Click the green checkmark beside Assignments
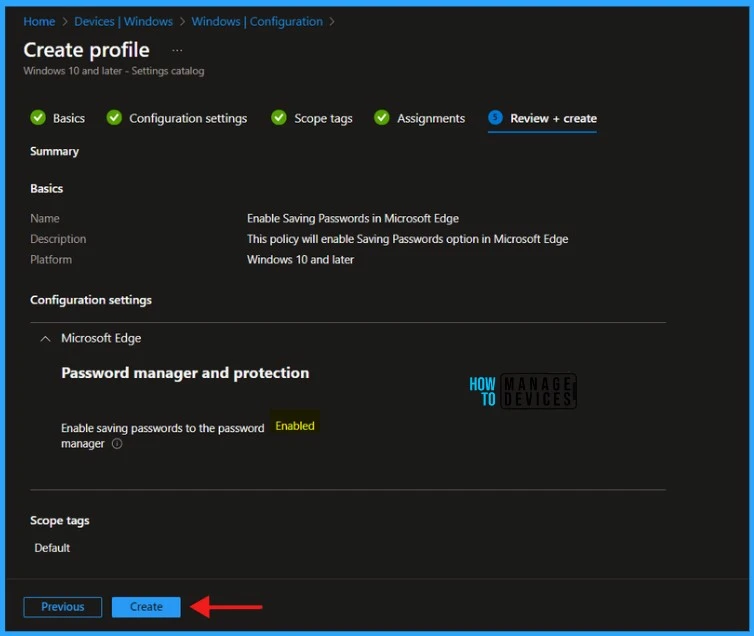Screen dimensions: 754x636 382,118
